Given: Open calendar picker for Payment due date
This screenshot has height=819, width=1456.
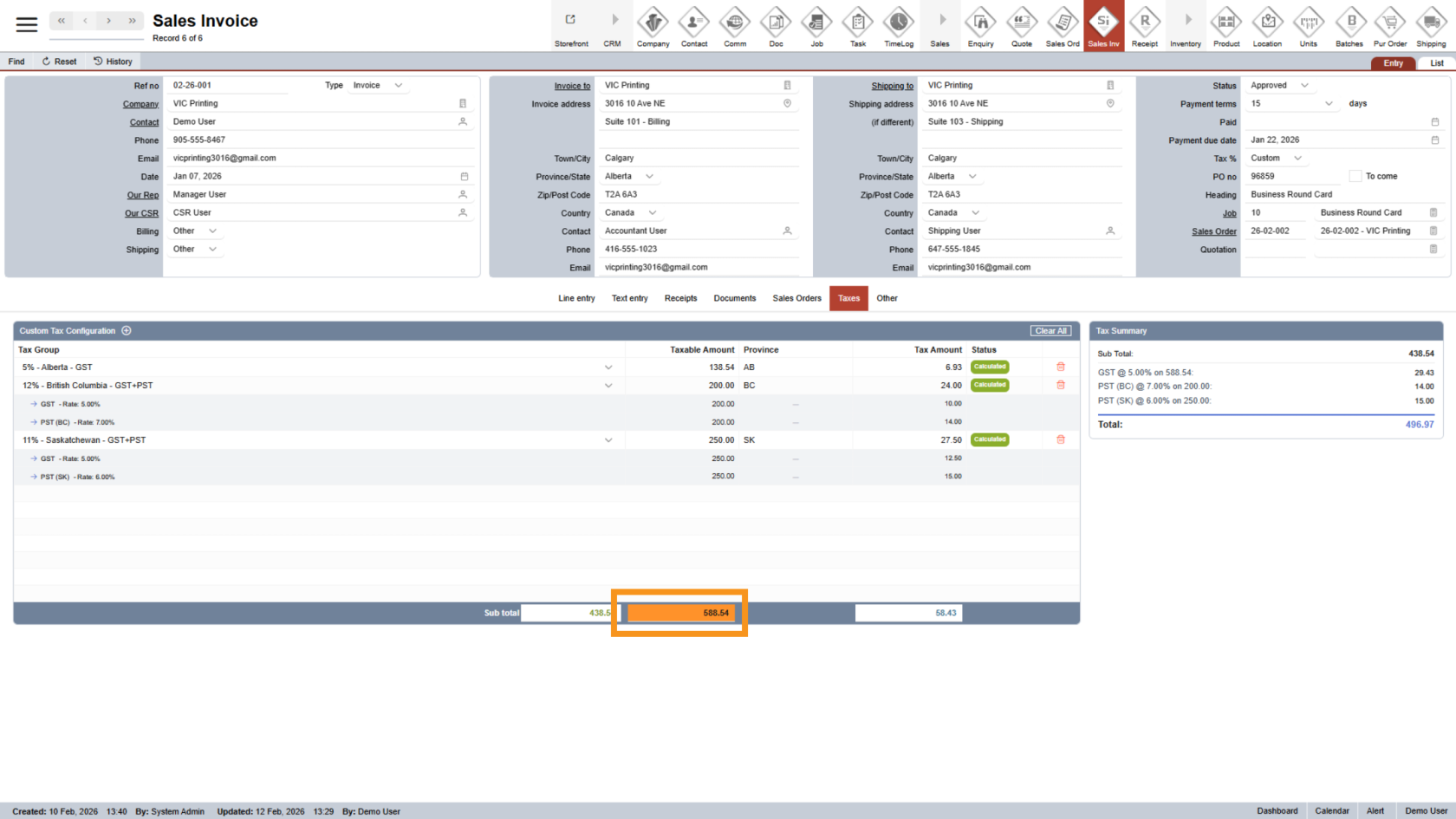Looking at the screenshot, I should (x=1434, y=140).
